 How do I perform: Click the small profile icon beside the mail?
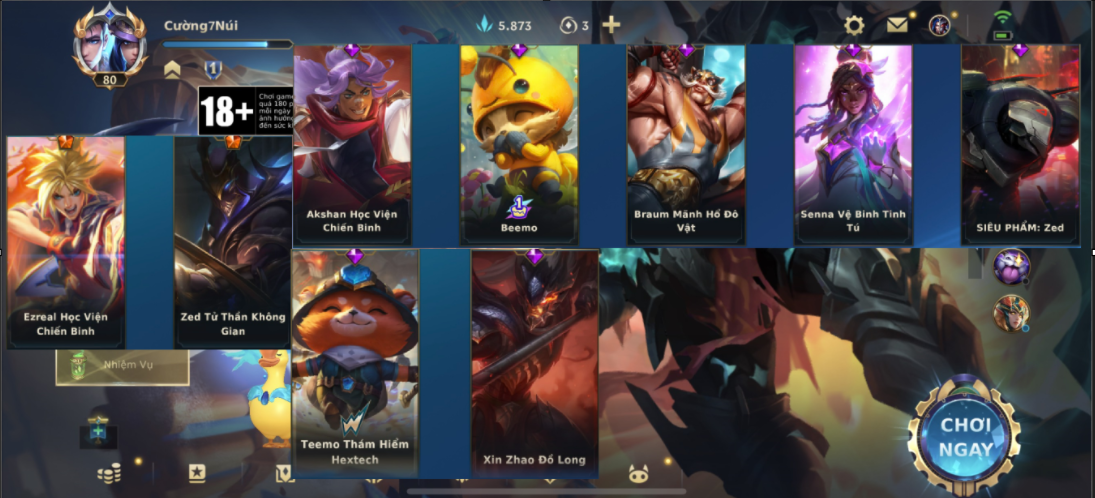tap(939, 26)
